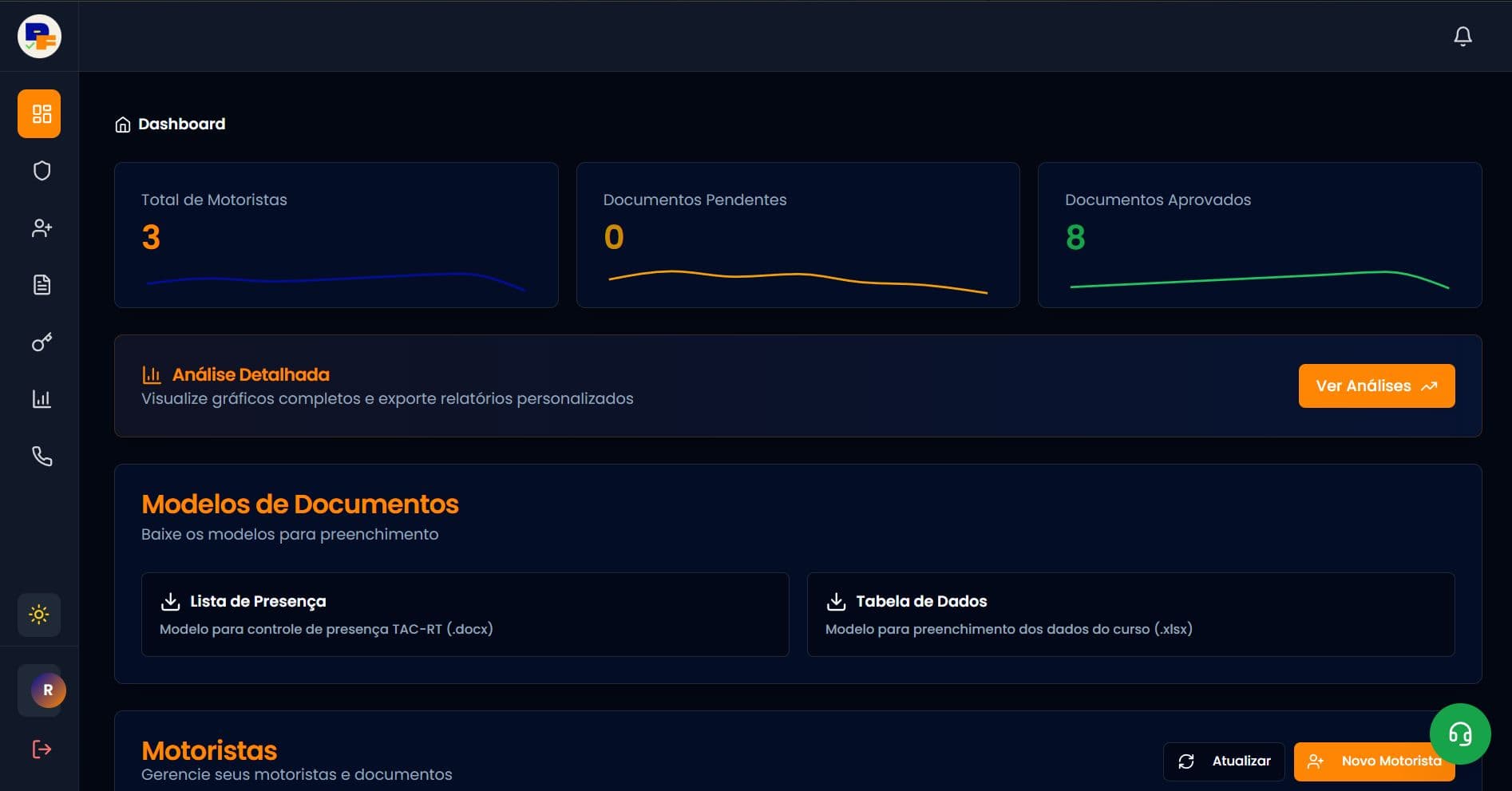Open the notifications bell
The height and width of the screenshot is (791, 1512).
coord(1463,37)
